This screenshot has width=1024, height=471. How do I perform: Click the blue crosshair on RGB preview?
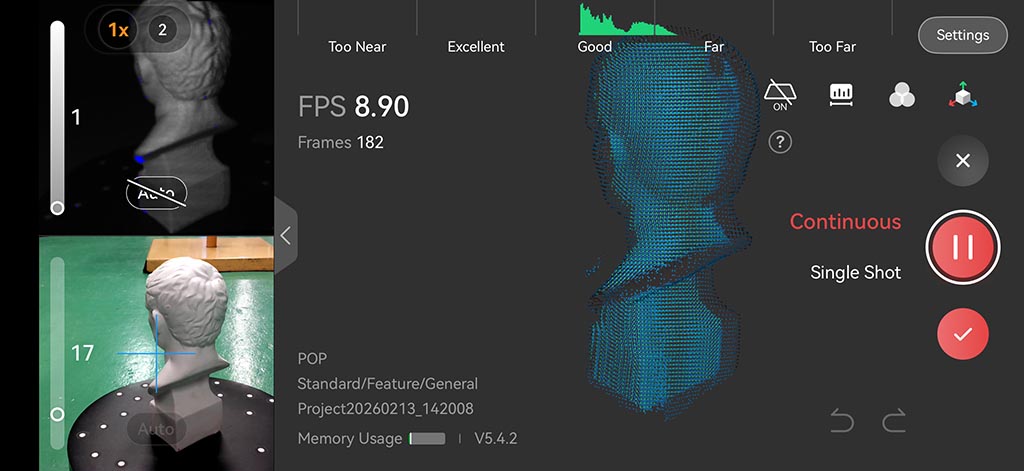157,353
